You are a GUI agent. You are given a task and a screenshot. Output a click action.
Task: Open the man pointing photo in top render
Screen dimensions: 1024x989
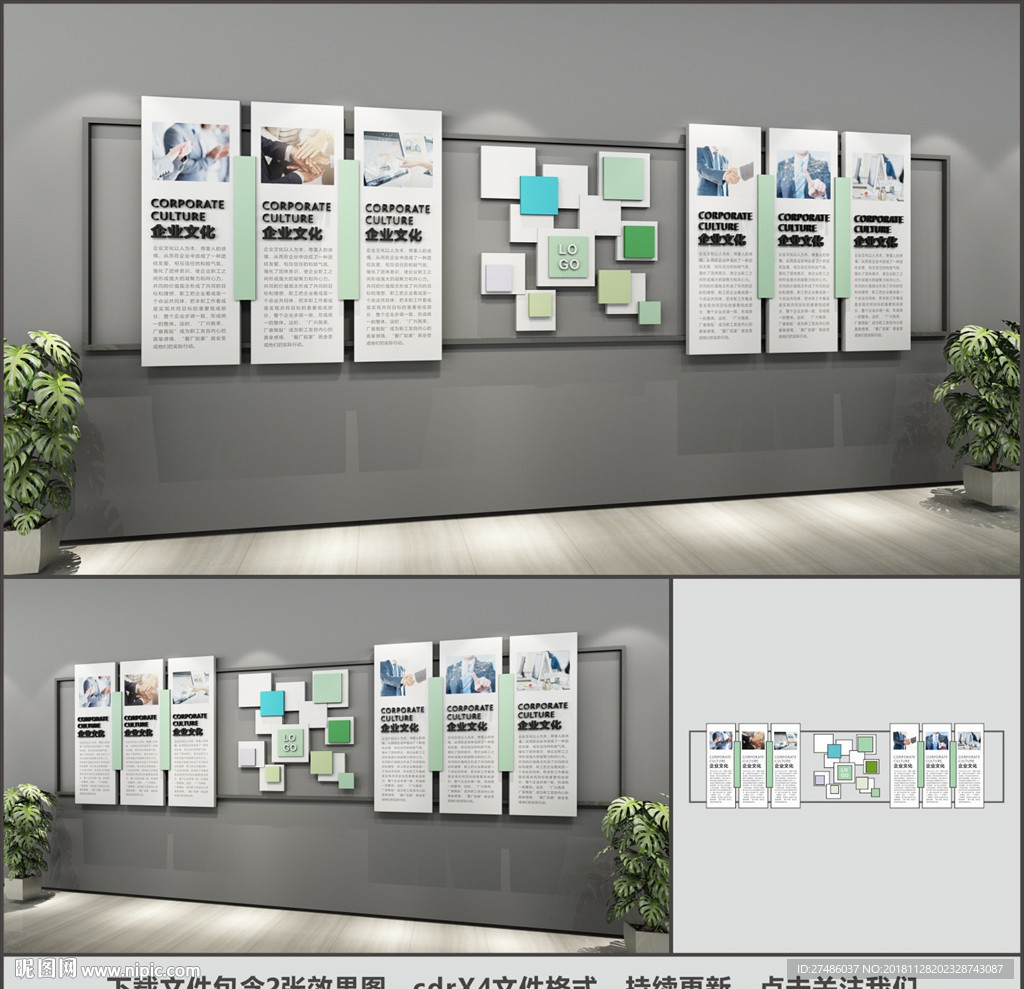[803, 174]
